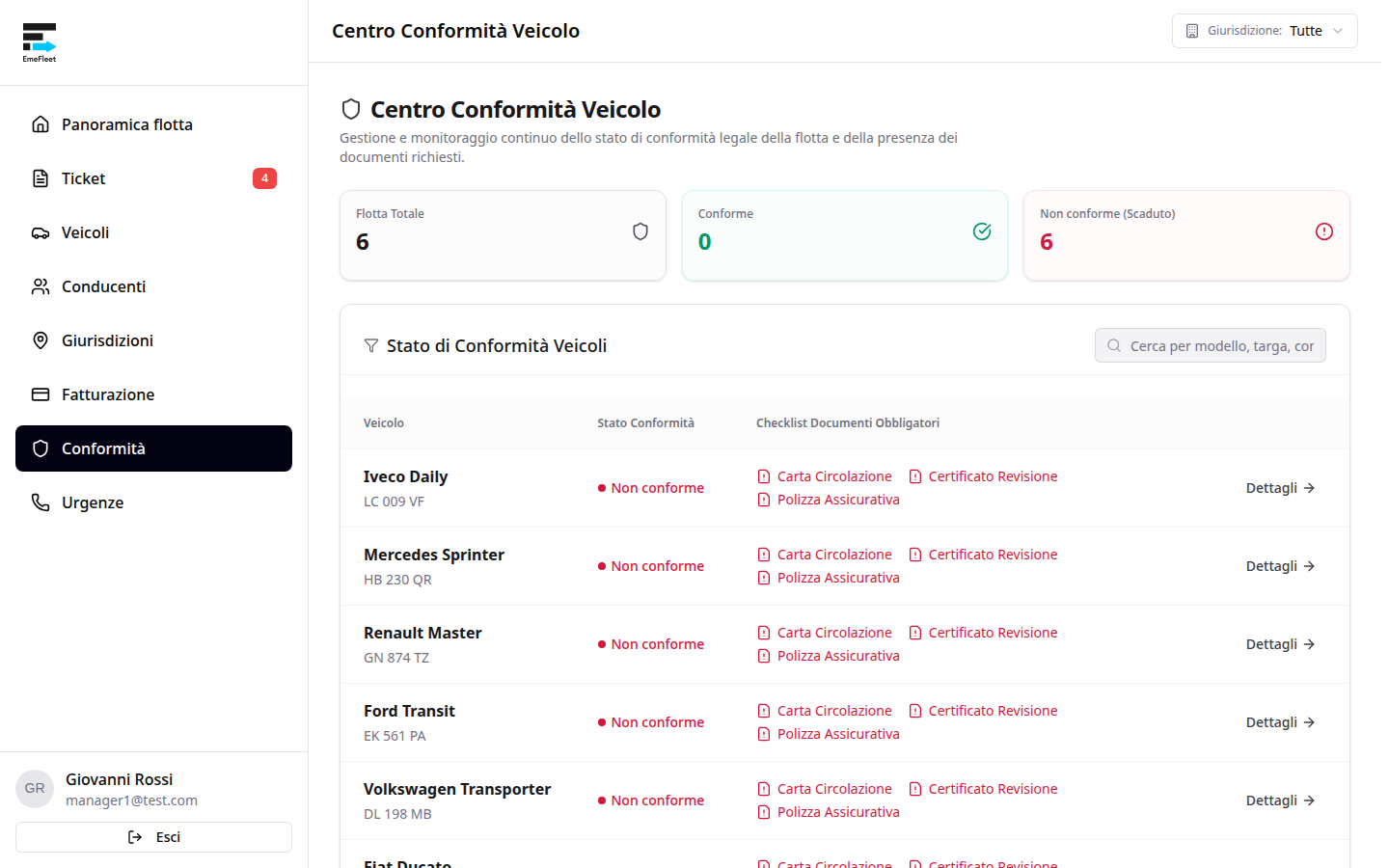1389x868 pixels.
Task: Show Dettagli for Ford Transit
Action: pos(1280,722)
